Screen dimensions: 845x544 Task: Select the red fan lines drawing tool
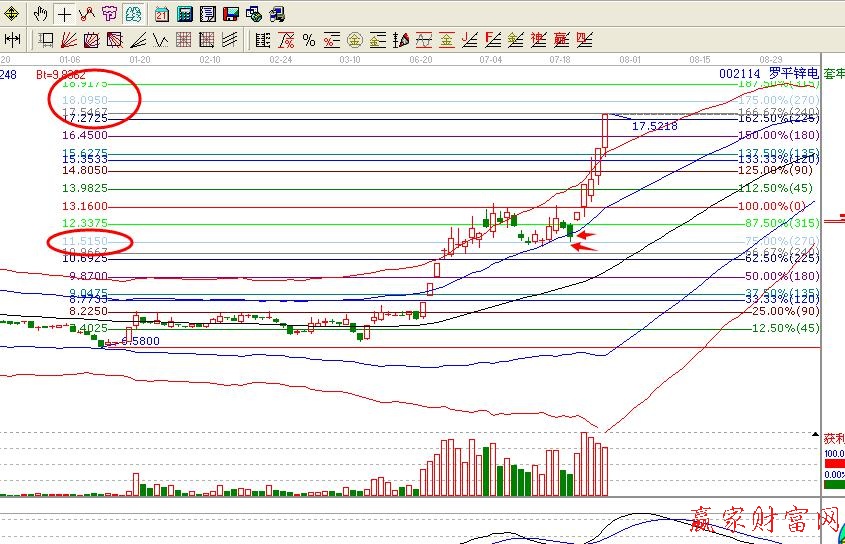(69, 40)
